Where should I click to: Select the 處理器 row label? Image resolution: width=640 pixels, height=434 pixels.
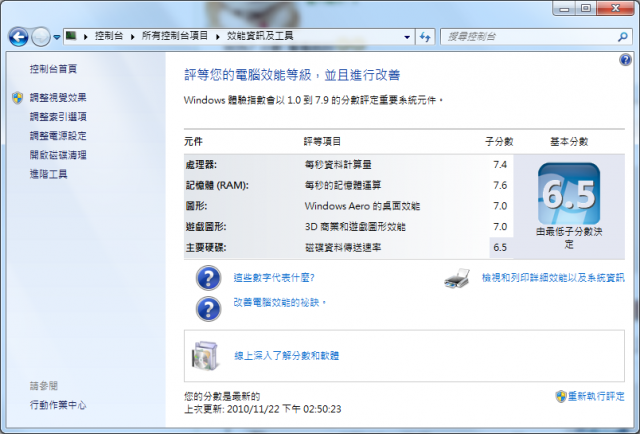[201, 165]
